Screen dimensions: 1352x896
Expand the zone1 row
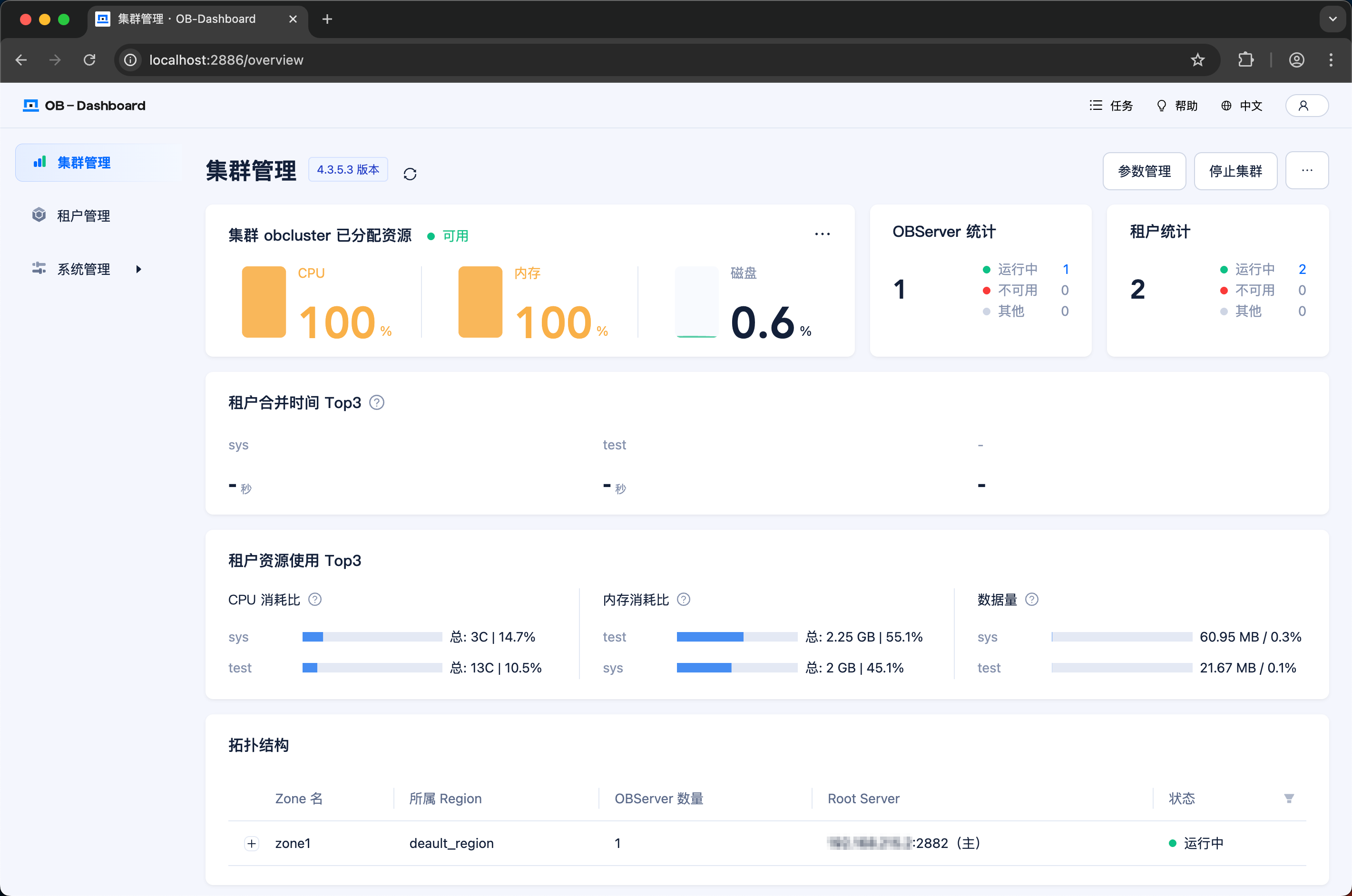click(x=252, y=843)
